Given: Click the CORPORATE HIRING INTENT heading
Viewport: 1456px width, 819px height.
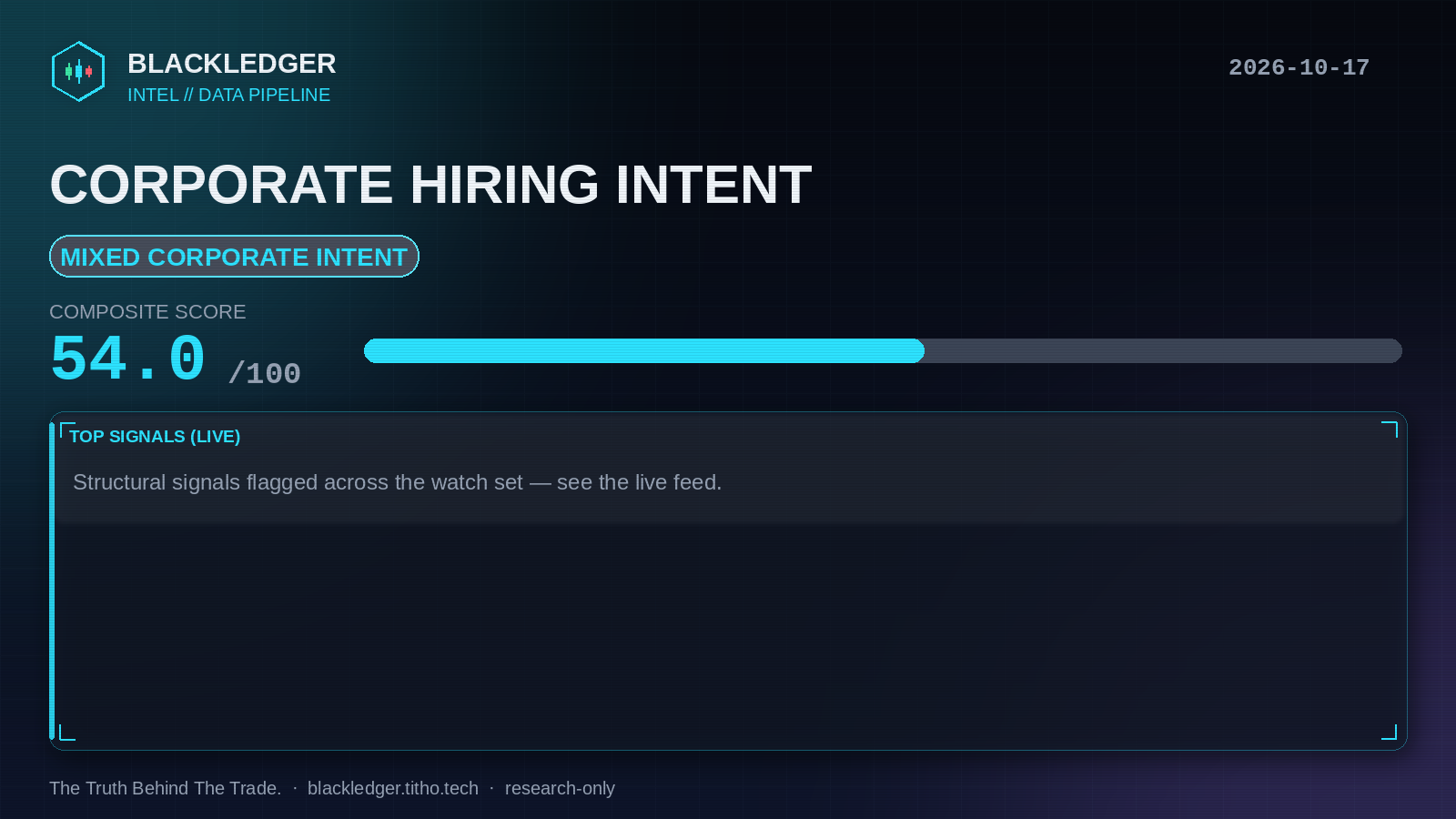Looking at the screenshot, I should [x=430, y=185].
